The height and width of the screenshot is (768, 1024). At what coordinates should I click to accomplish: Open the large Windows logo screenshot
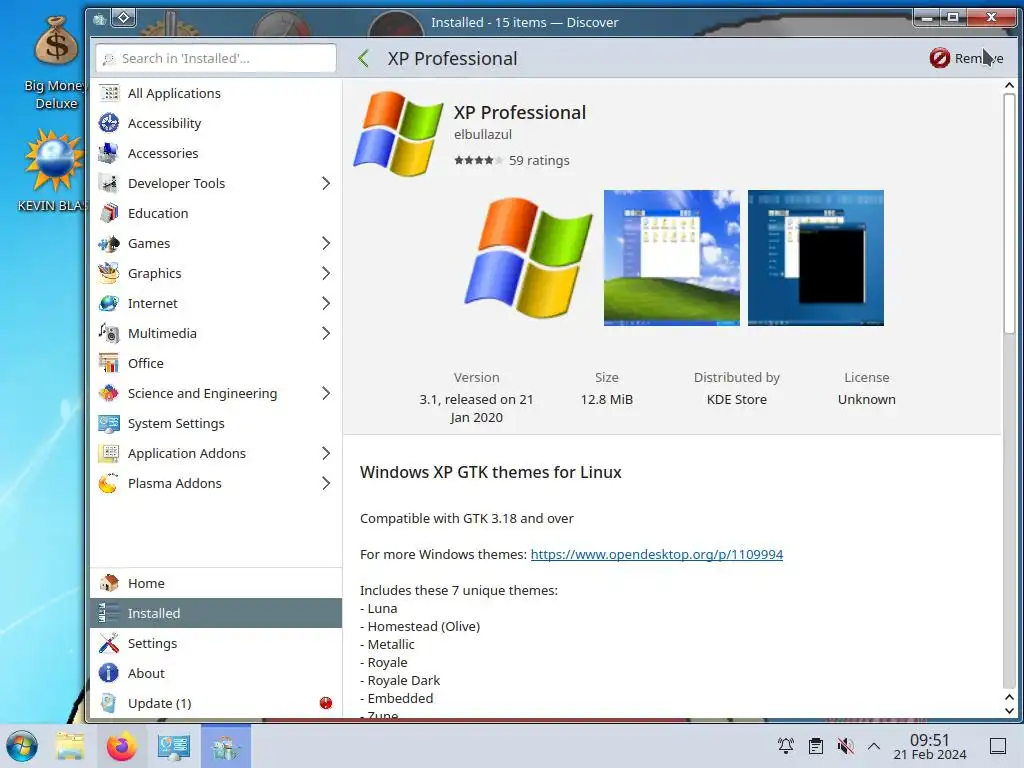(530, 258)
